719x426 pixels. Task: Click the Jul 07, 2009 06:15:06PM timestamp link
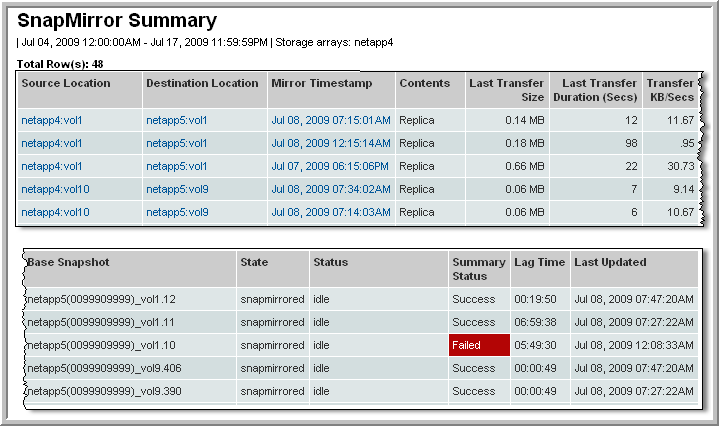point(330,166)
